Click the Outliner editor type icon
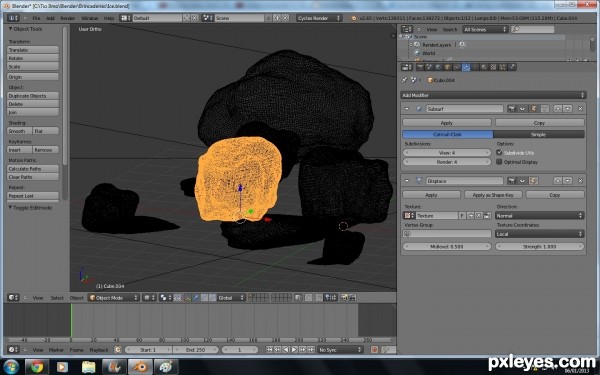 coord(407,29)
